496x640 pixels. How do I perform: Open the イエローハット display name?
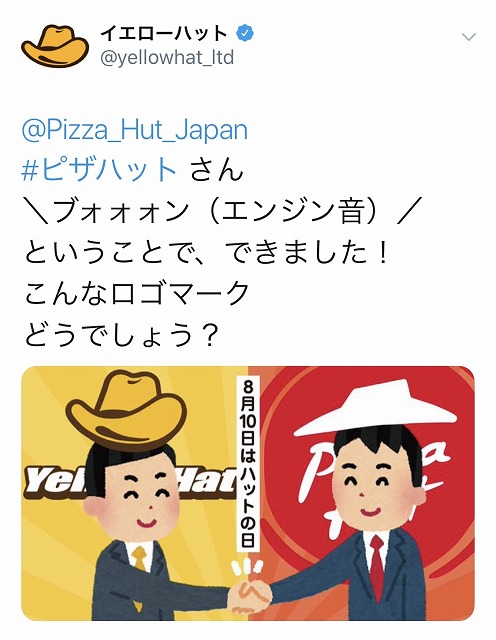[x=164, y=33]
